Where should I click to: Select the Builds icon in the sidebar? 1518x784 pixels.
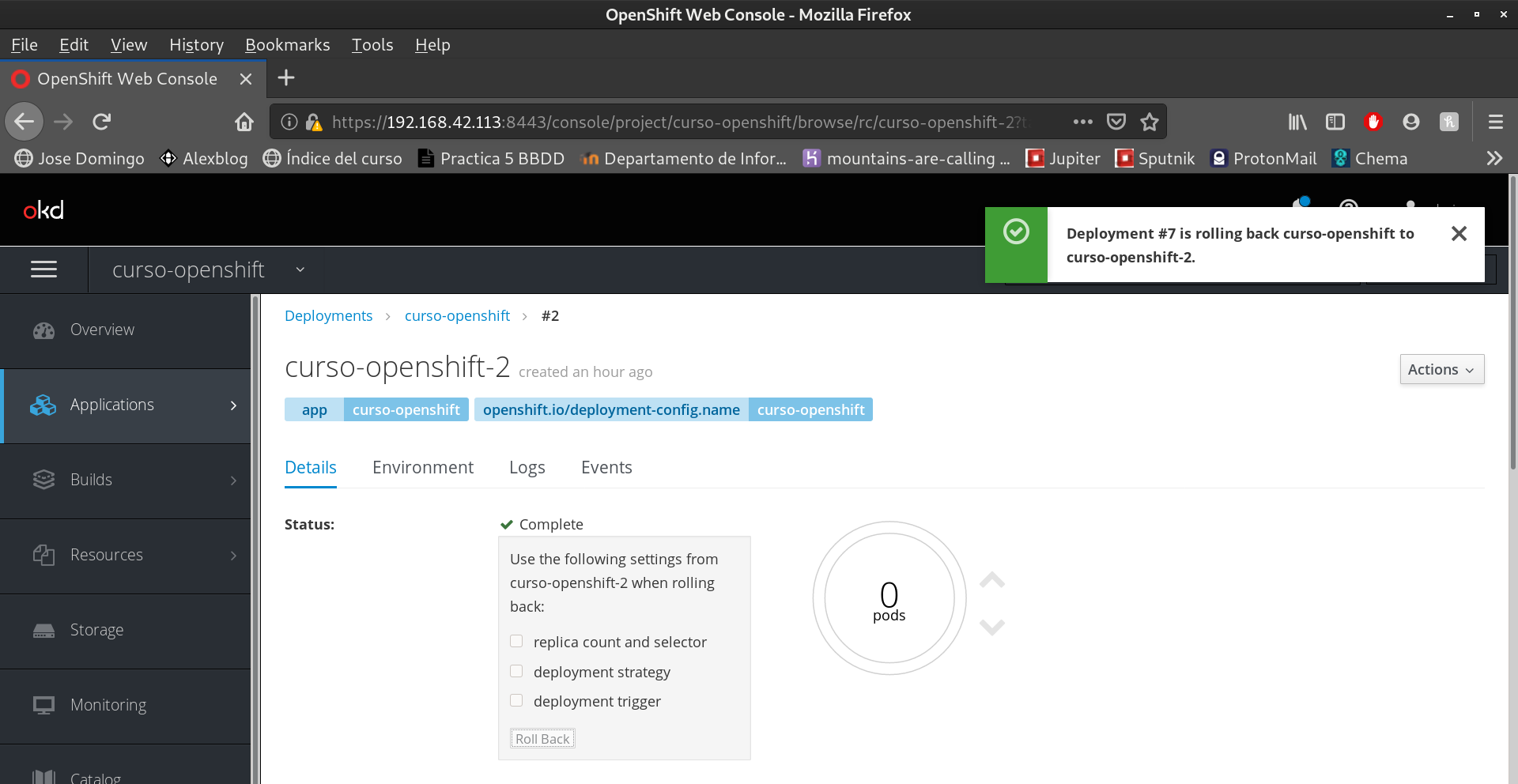[43, 480]
